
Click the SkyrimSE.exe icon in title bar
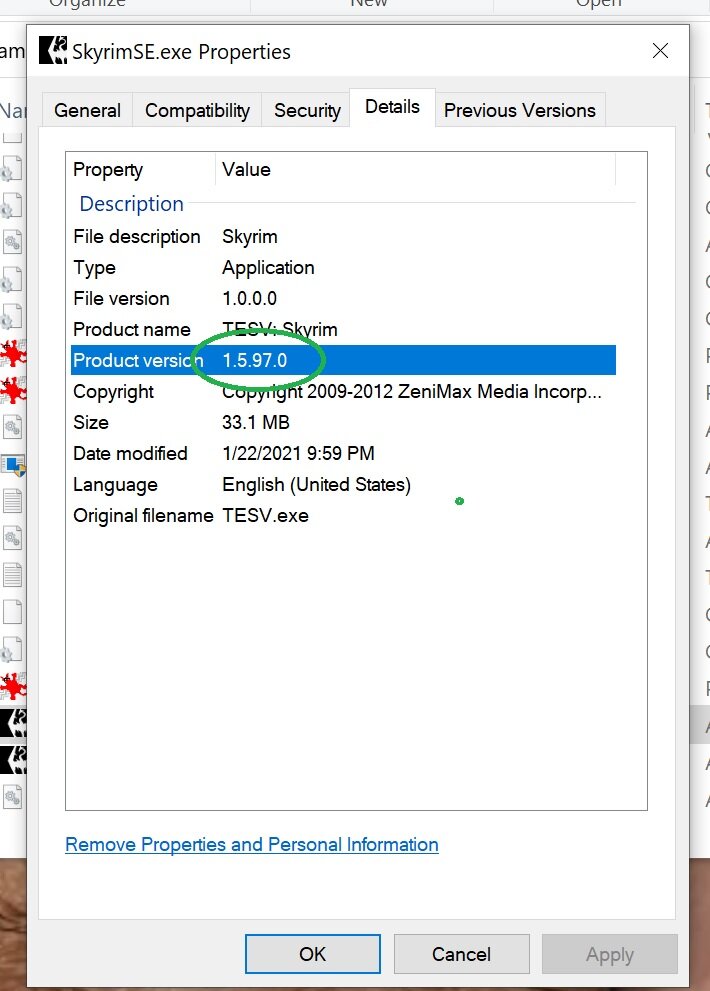[53, 51]
